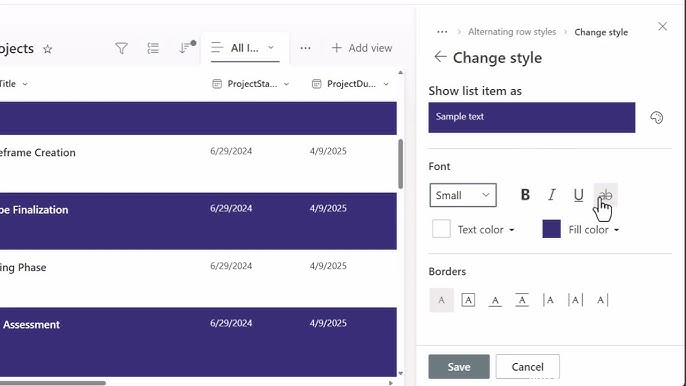Expand the Text color dropdown
Viewport: 686px width, 386px height.
click(x=486, y=230)
